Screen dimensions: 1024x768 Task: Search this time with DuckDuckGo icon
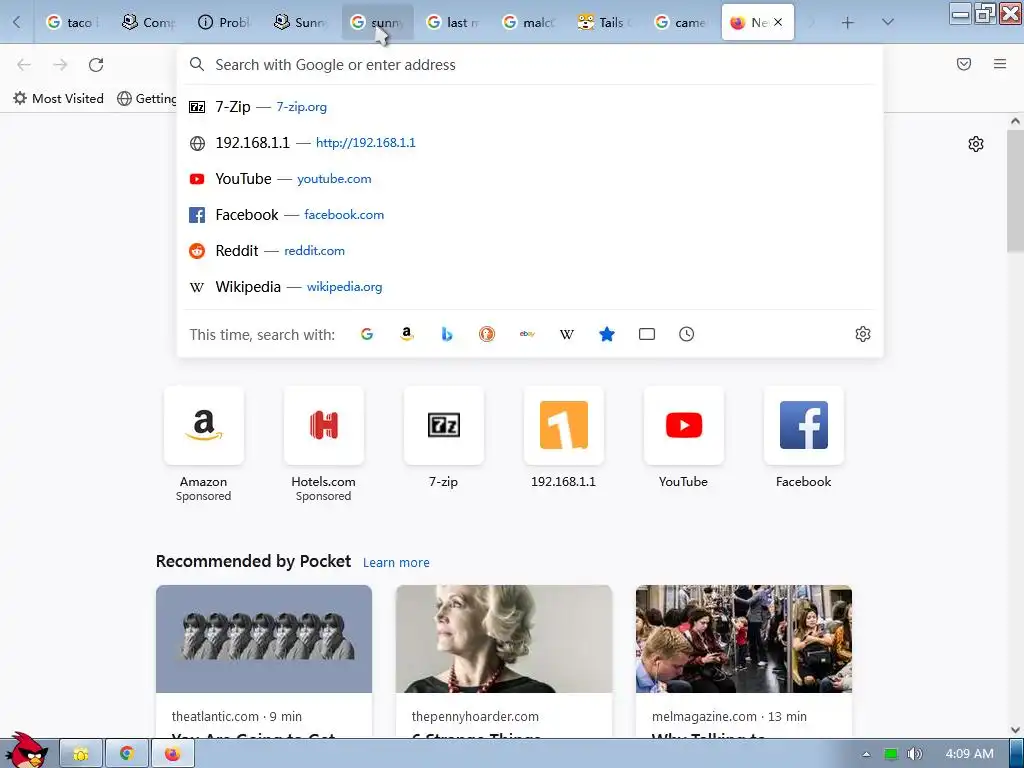click(487, 334)
